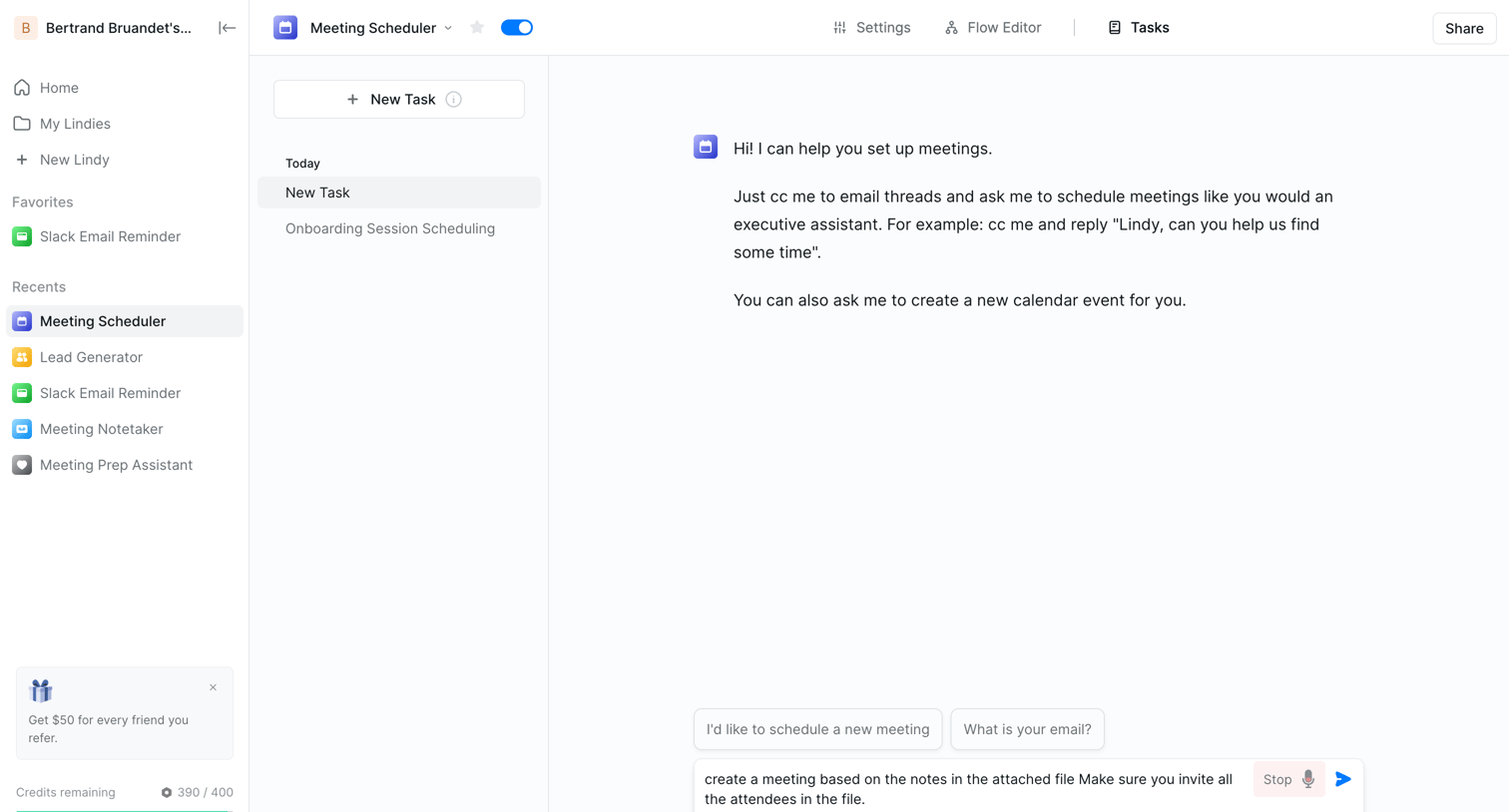
Task: Send the message with the arrow icon
Action: point(1343,779)
